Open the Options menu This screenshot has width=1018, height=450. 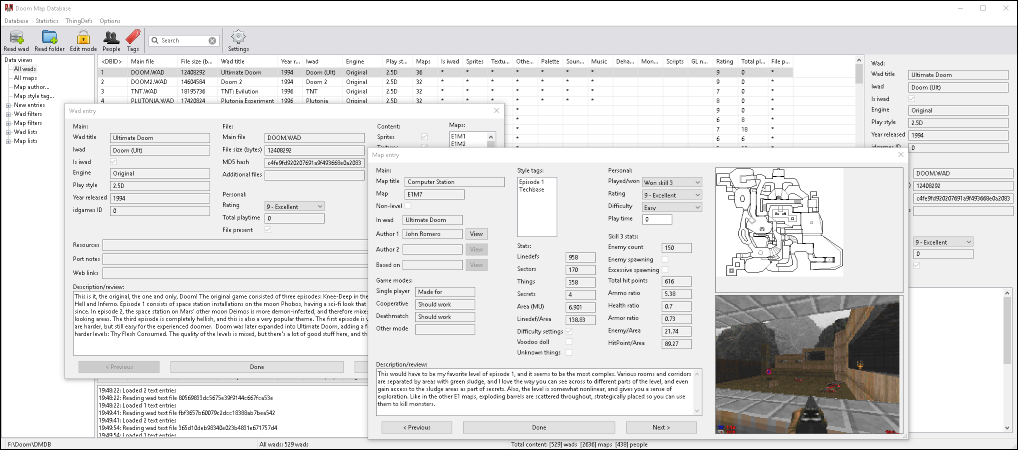[x=110, y=21]
